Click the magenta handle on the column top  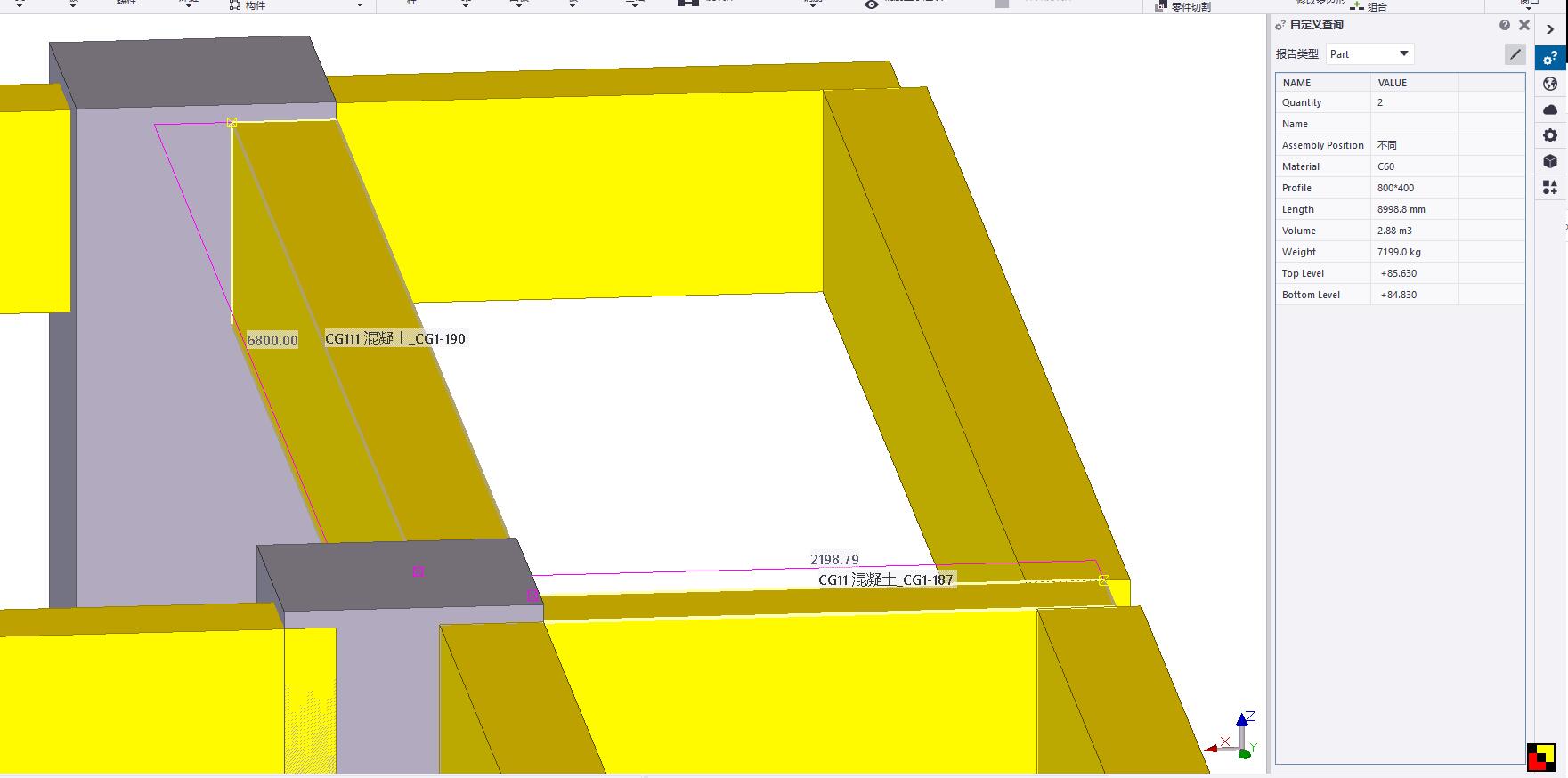point(418,571)
